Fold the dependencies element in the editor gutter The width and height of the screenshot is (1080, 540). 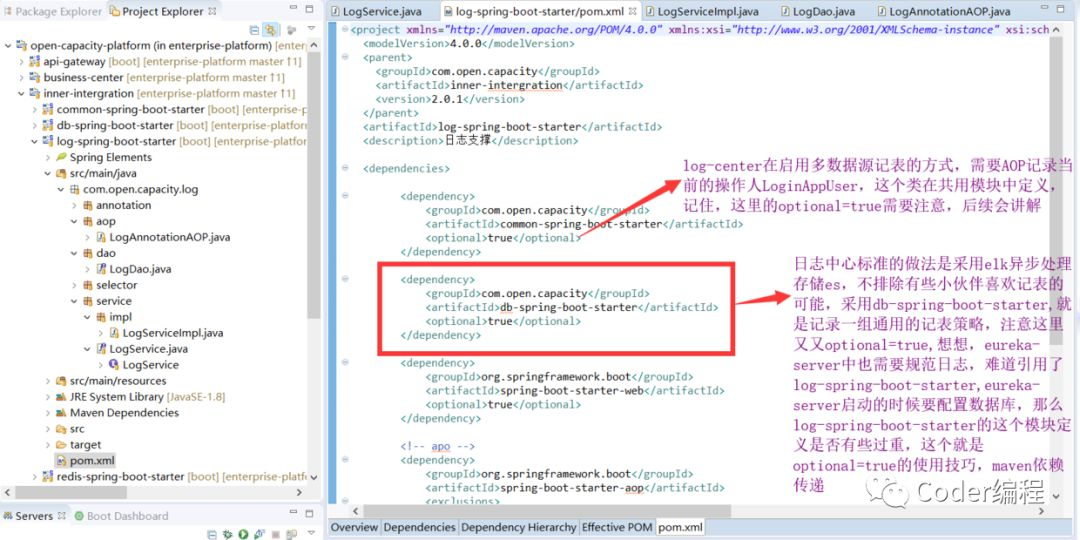coord(344,168)
